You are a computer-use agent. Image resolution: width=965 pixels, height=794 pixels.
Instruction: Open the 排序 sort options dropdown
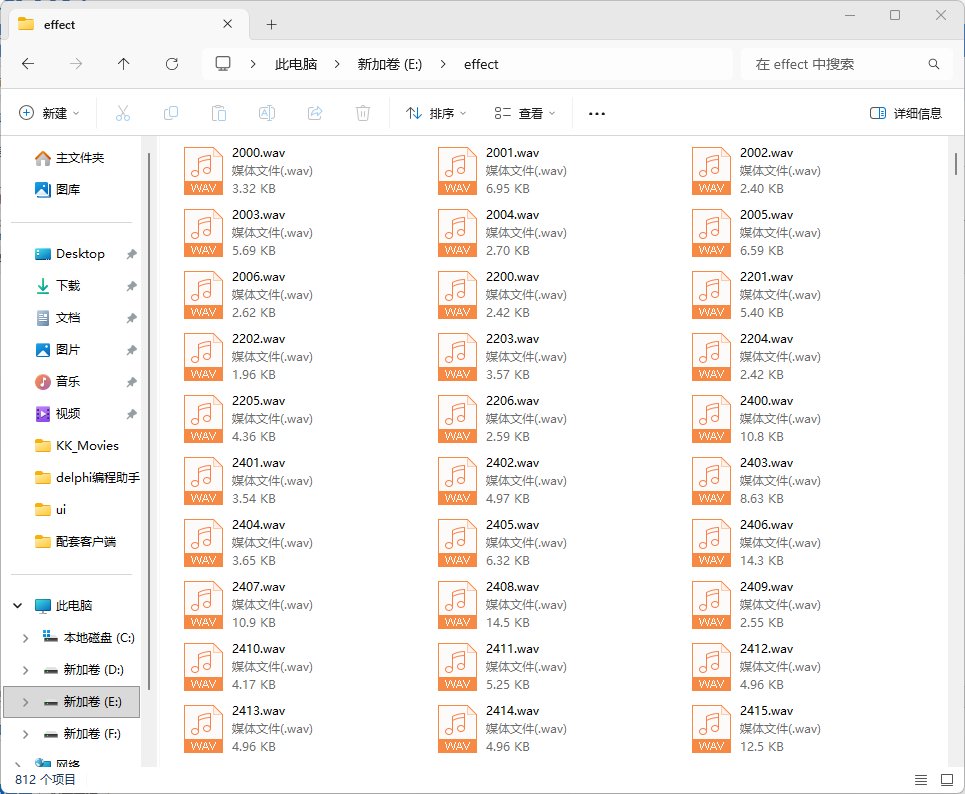435,113
